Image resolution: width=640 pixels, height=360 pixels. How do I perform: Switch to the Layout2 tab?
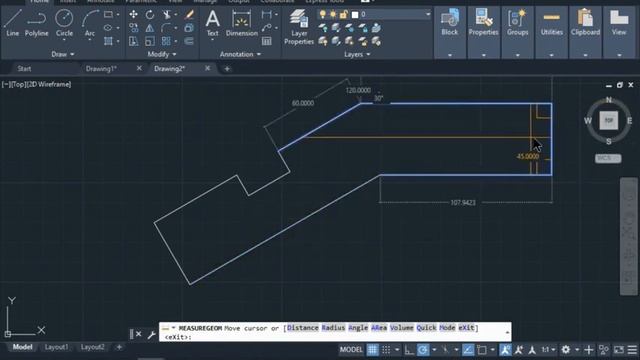(x=93, y=347)
